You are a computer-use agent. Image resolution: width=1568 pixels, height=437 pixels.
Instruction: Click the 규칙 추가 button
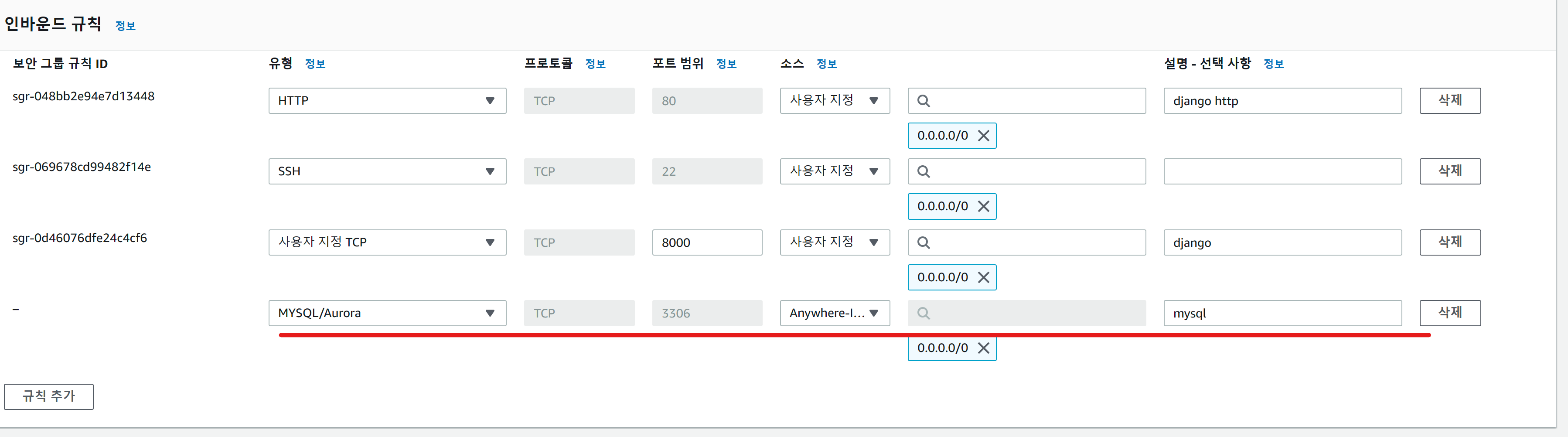click(x=49, y=396)
